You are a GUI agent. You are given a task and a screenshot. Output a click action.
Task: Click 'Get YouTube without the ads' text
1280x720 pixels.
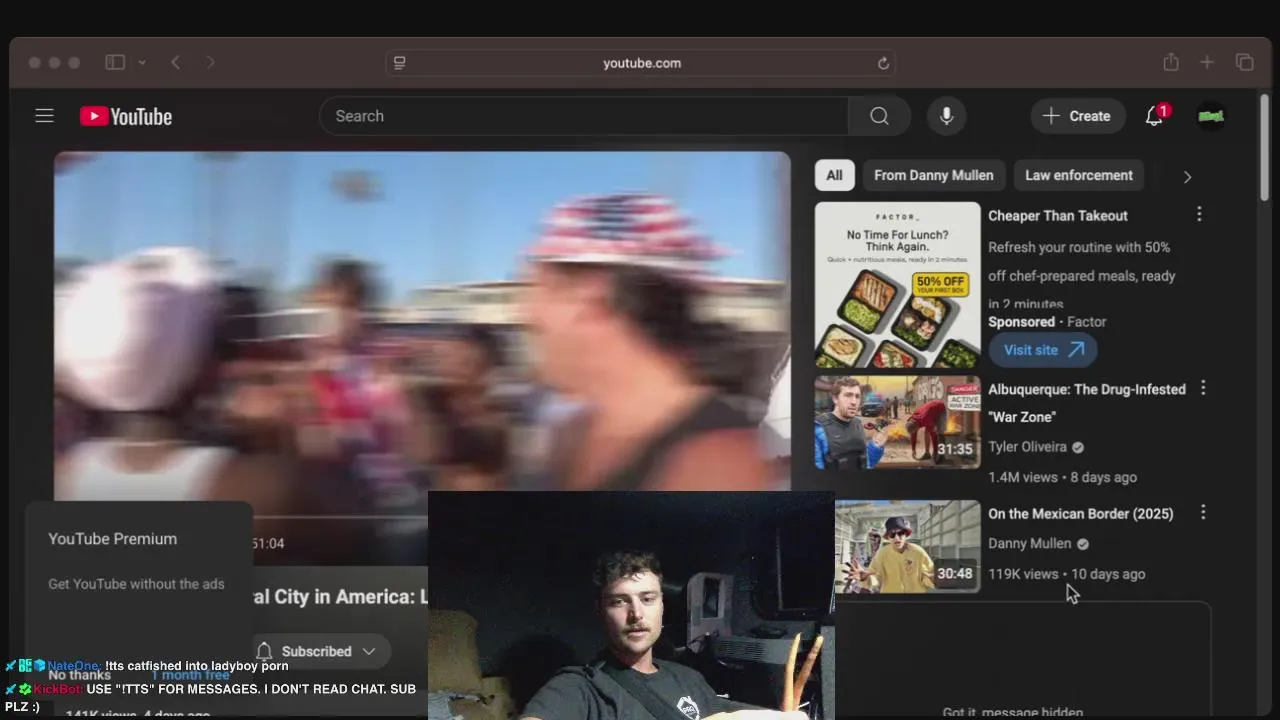136,584
